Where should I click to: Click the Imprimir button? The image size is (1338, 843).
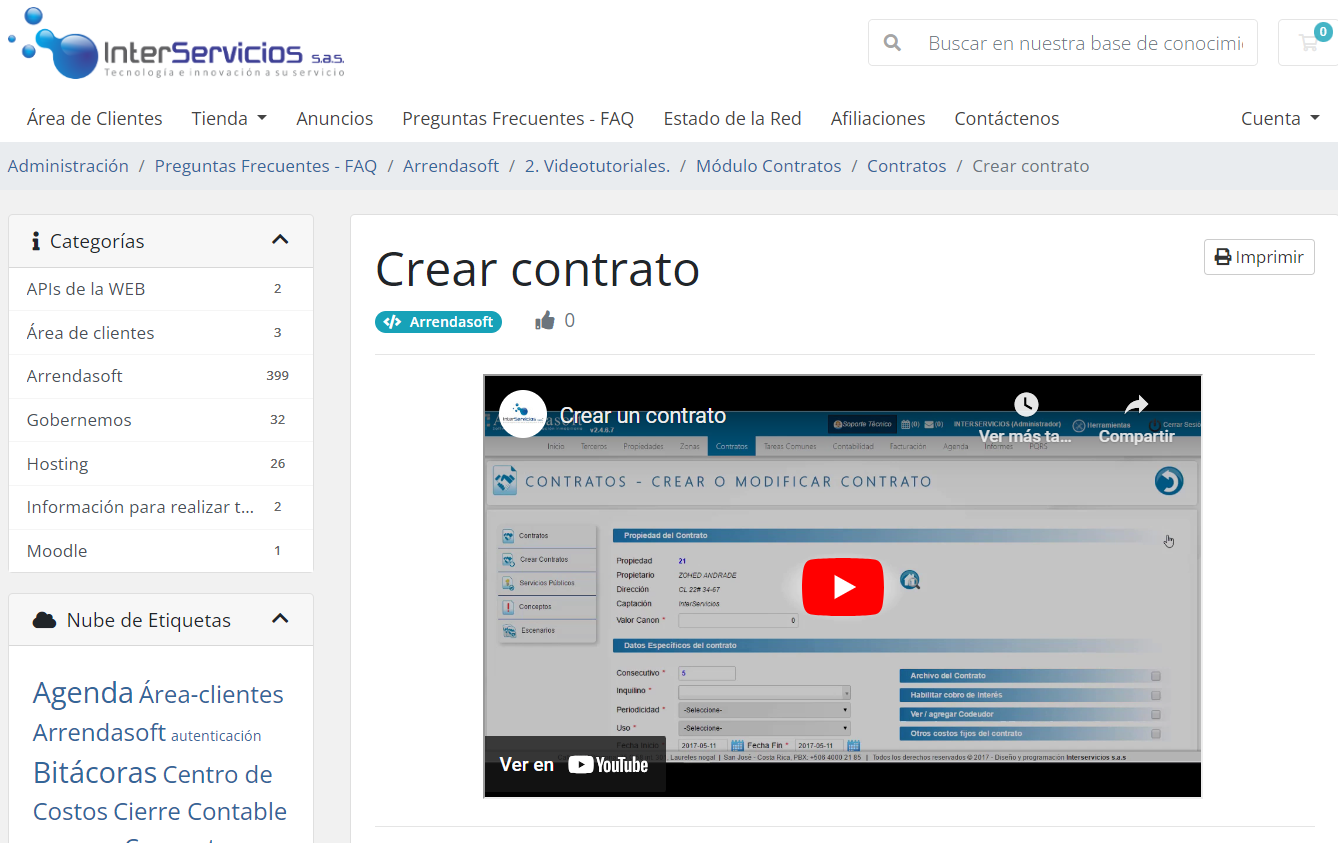pos(1259,257)
